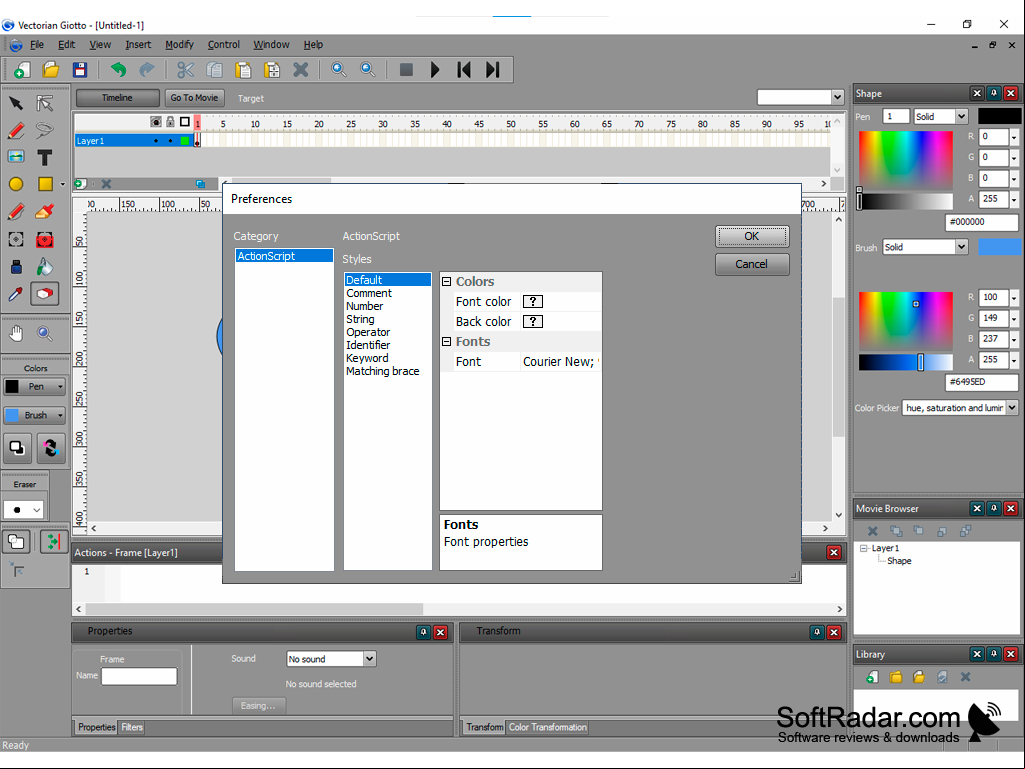Open the Modify menu

click(179, 44)
